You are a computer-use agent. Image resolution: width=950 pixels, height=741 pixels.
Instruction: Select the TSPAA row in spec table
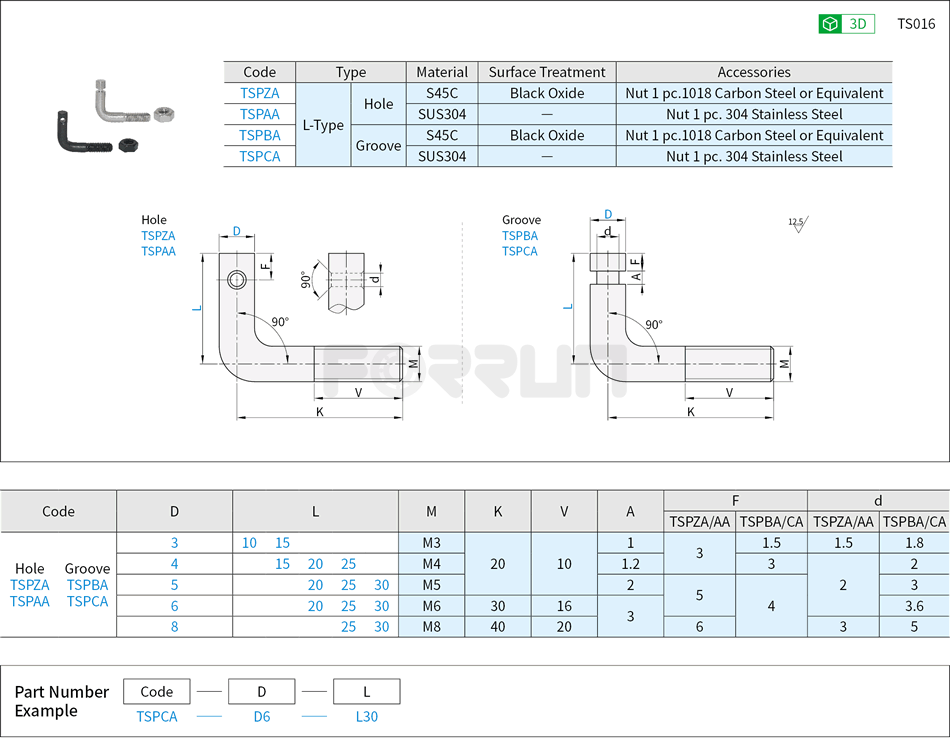click(259, 114)
